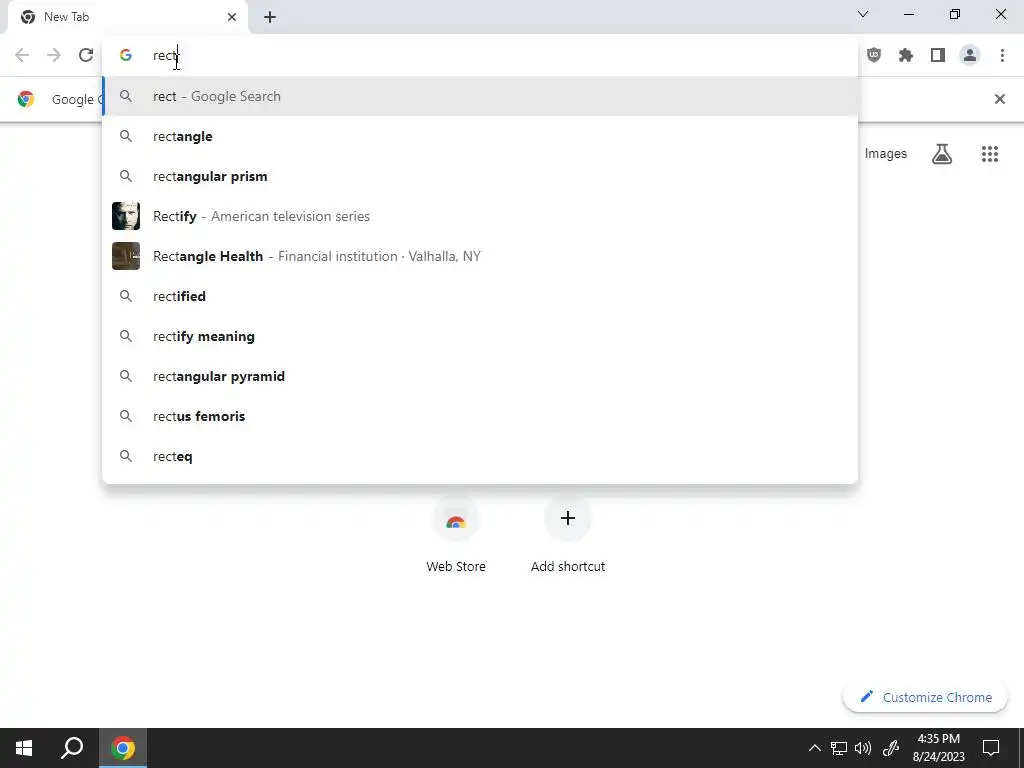Viewport: 1024px width, 768px height.
Task: Select 'rectify meaning' suggestion
Action: point(480,336)
